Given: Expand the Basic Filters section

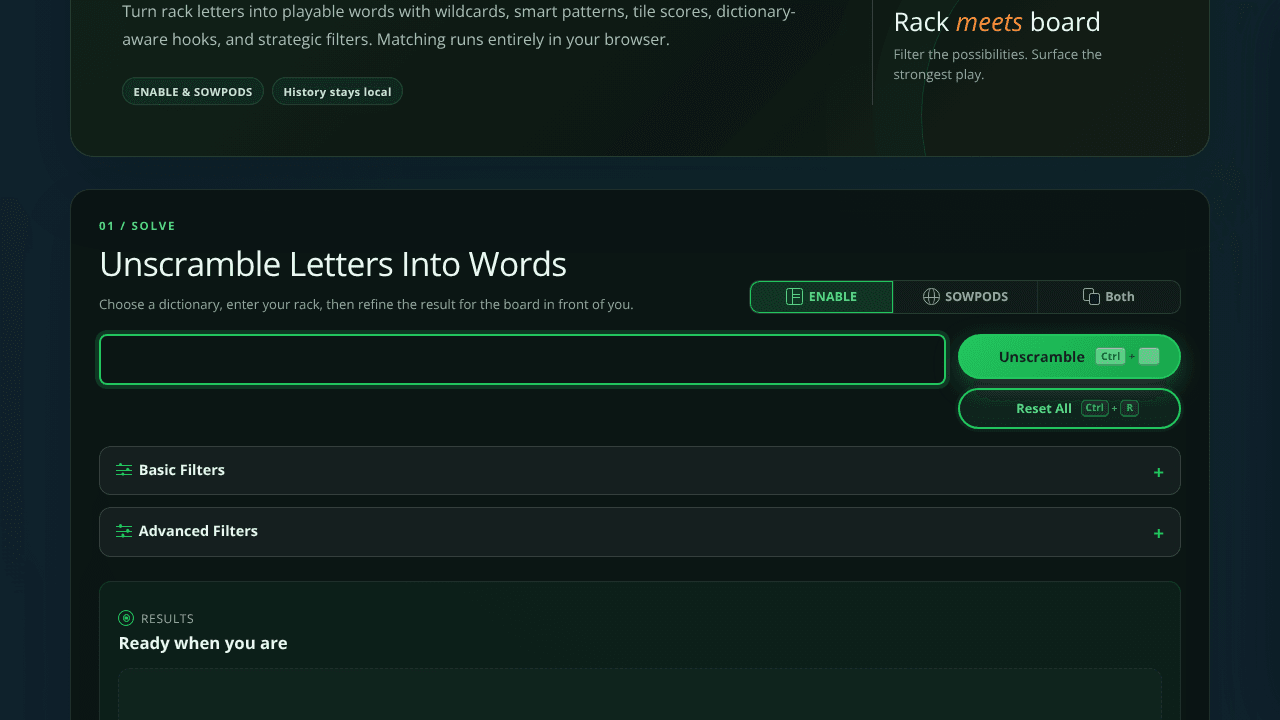Looking at the screenshot, I should 640,470.
